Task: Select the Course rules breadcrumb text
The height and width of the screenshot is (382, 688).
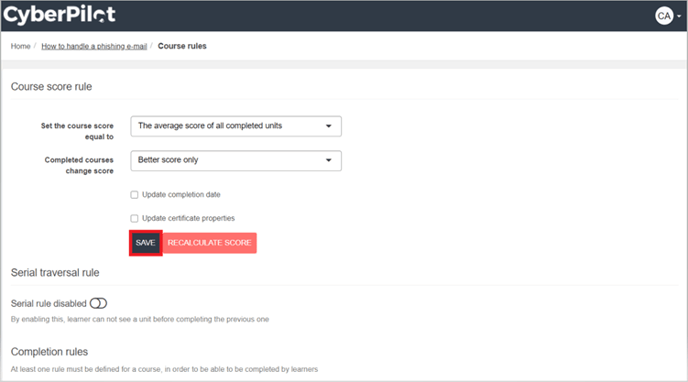Action: pos(182,46)
